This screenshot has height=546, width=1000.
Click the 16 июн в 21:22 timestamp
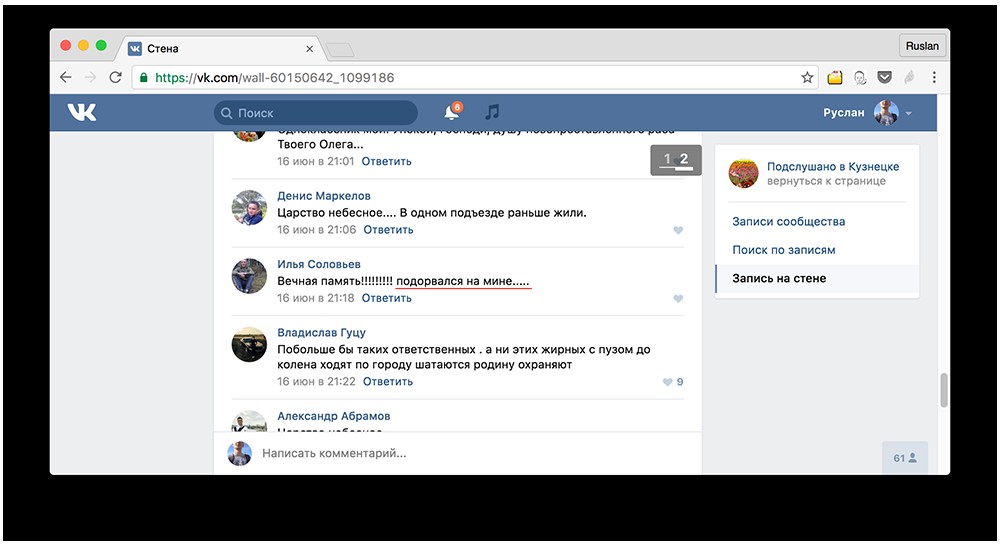pos(316,381)
